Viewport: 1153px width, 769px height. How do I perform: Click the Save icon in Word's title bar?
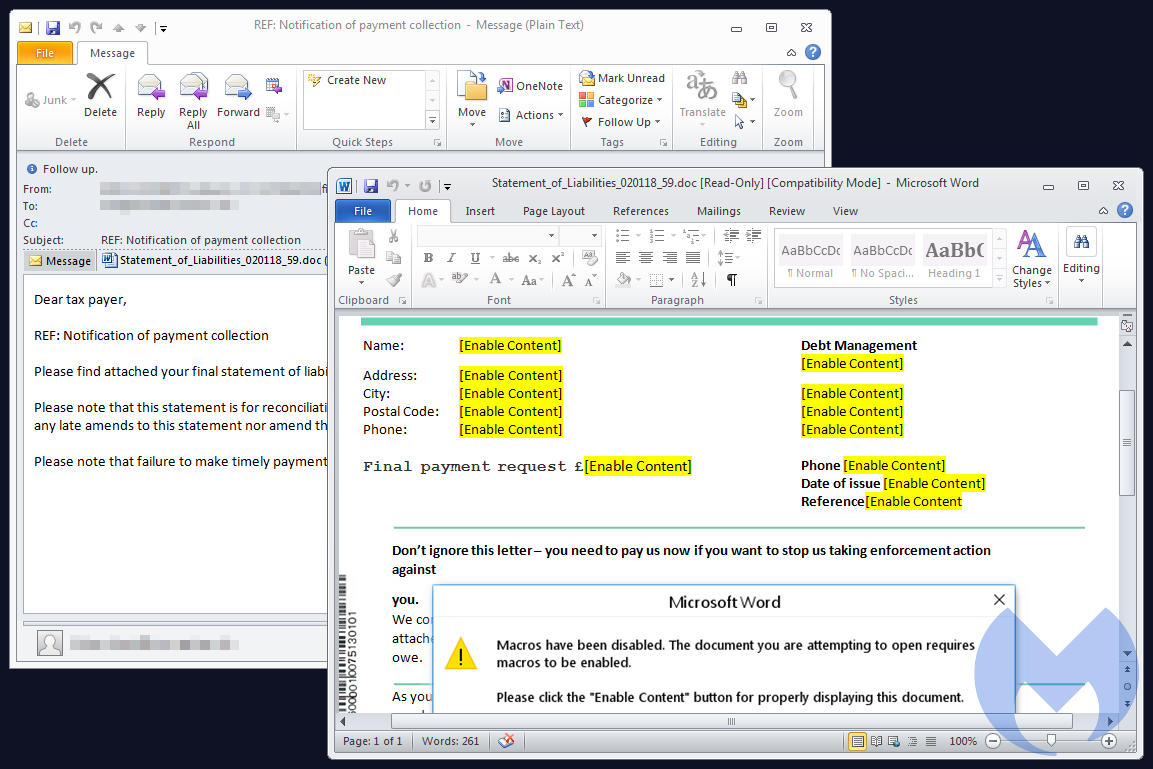pos(371,186)
